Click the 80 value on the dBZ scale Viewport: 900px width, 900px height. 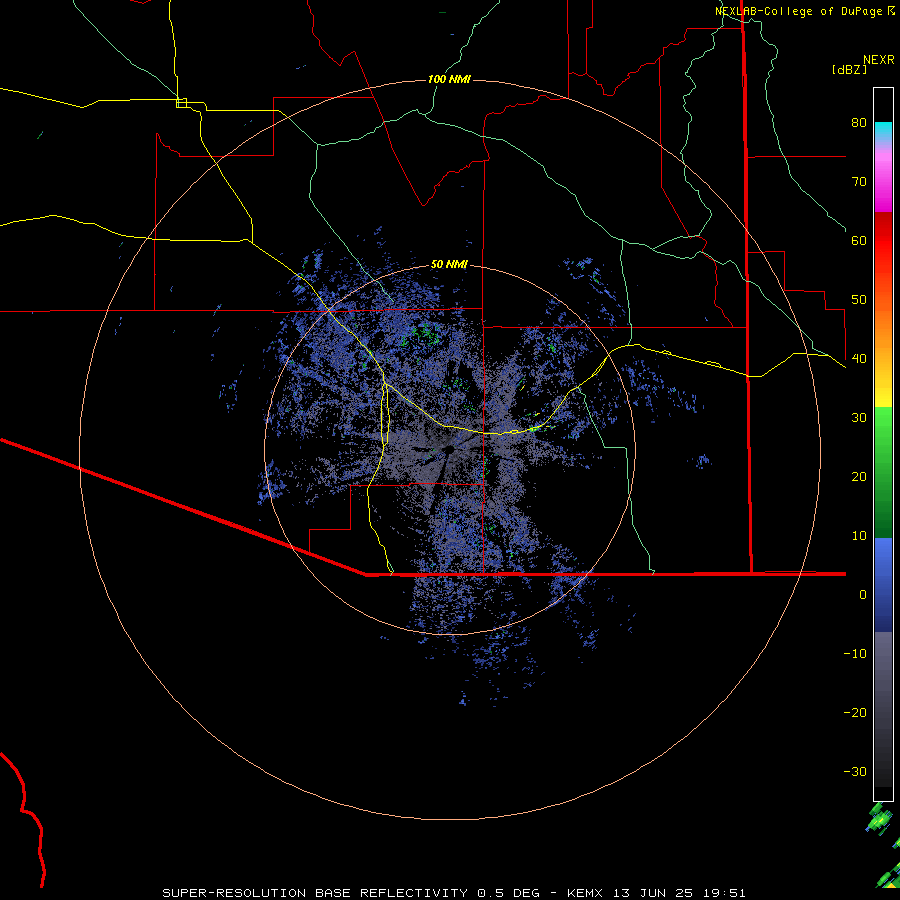tap(859, 122)
